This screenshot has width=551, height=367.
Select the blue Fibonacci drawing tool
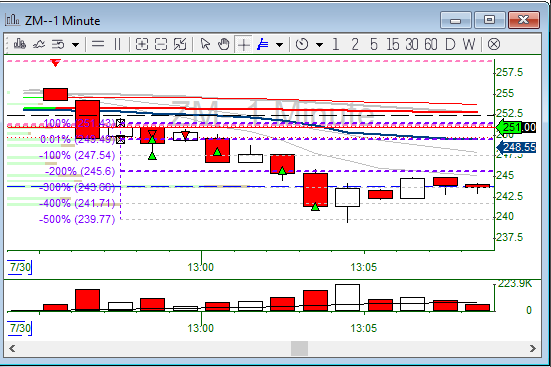[x=262, y=44]
